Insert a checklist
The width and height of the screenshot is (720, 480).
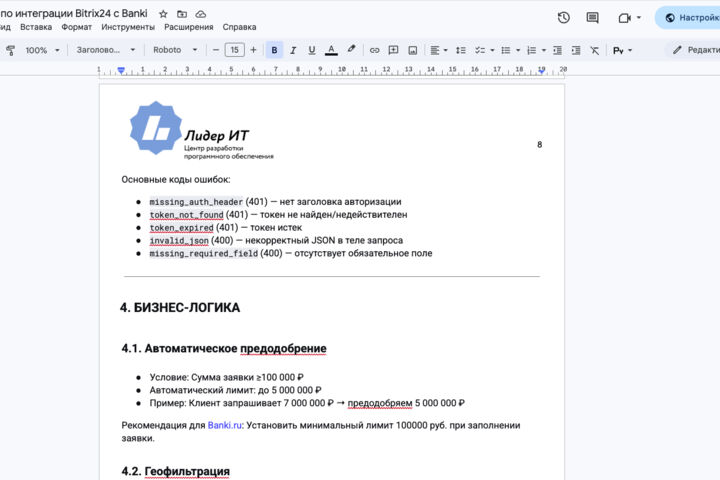point(480,50)
